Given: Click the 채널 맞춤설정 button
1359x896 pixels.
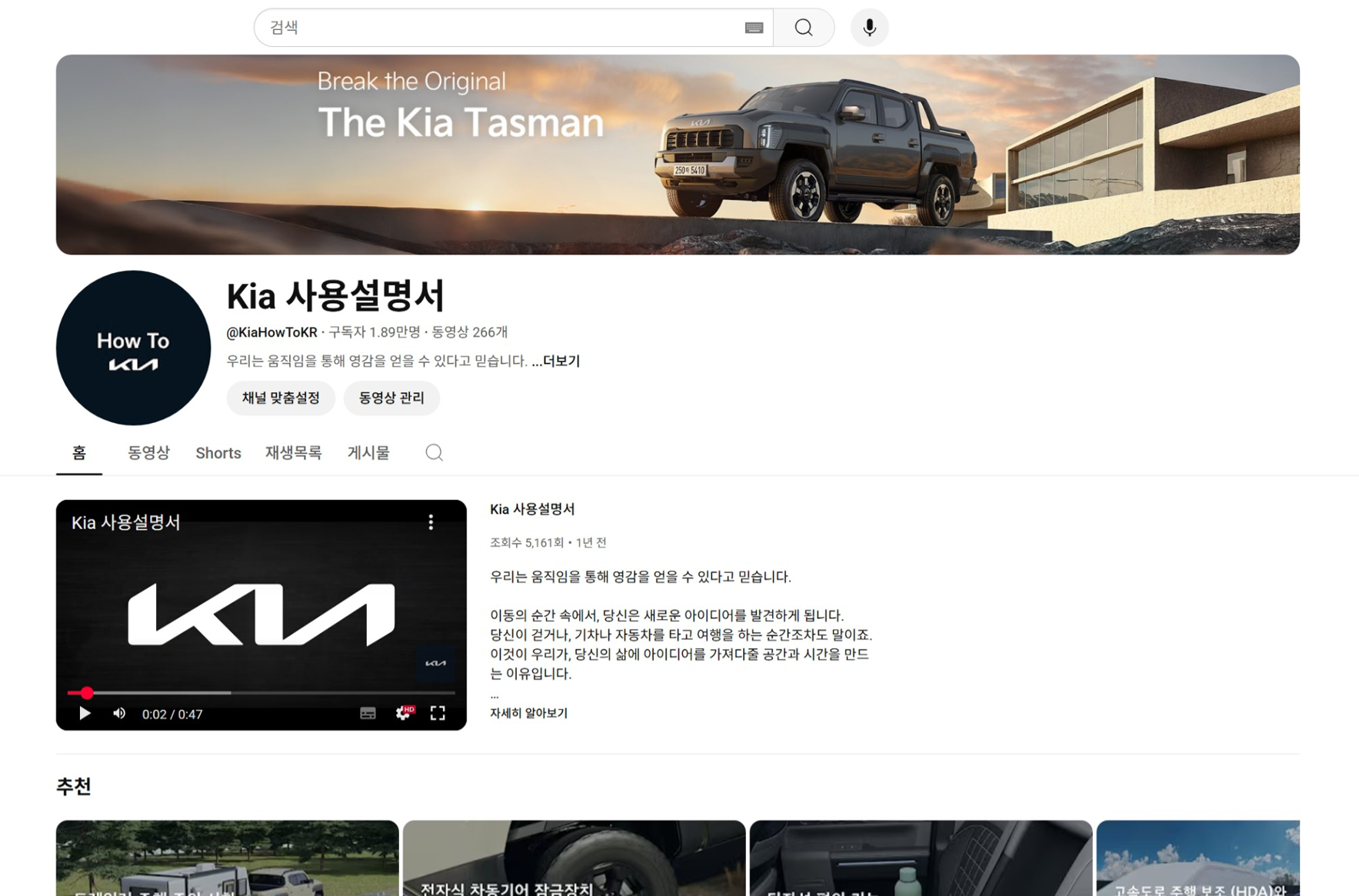Looking at the screenshot, I should click(x=281, y=398).
